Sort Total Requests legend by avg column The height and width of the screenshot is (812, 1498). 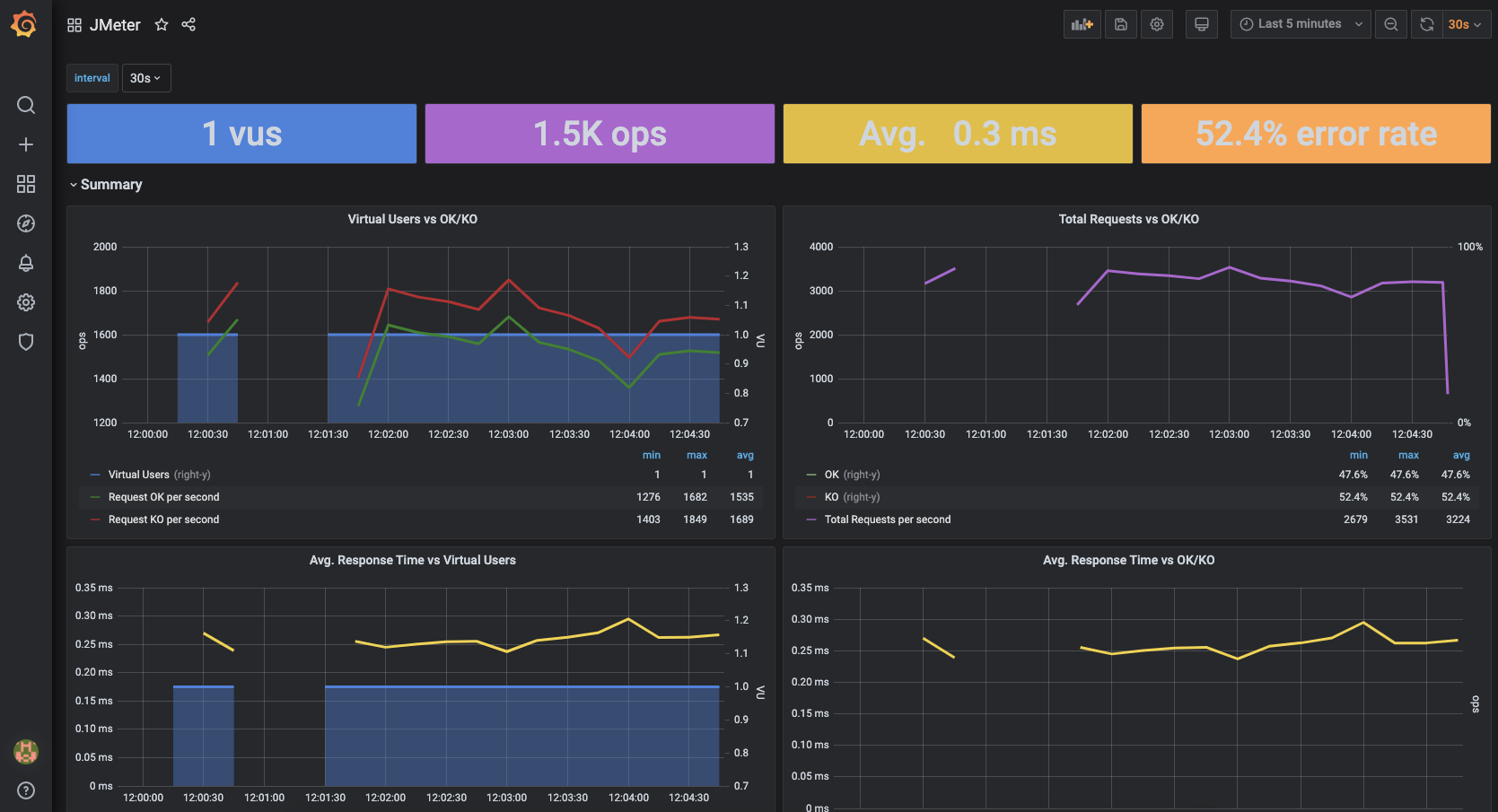click(1461, 455)
